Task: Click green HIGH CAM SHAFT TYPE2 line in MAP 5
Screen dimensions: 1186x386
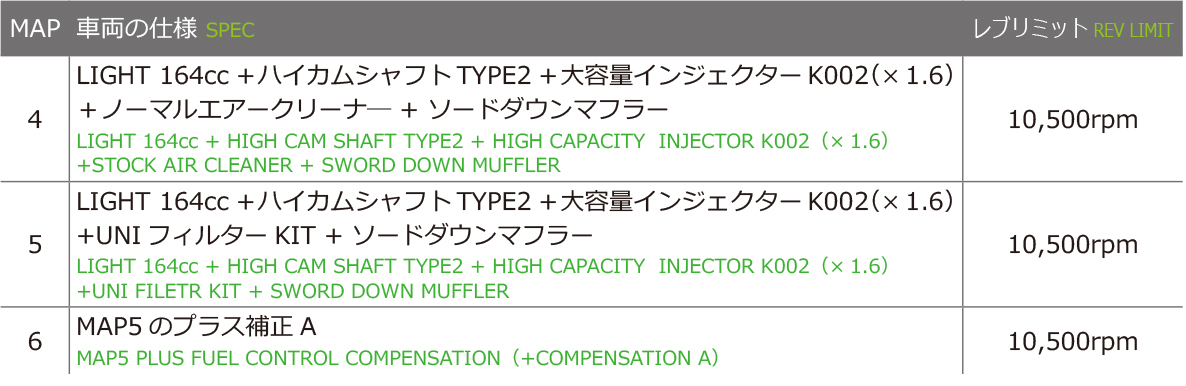Action: pyautogui.click(x=483, y=266)
